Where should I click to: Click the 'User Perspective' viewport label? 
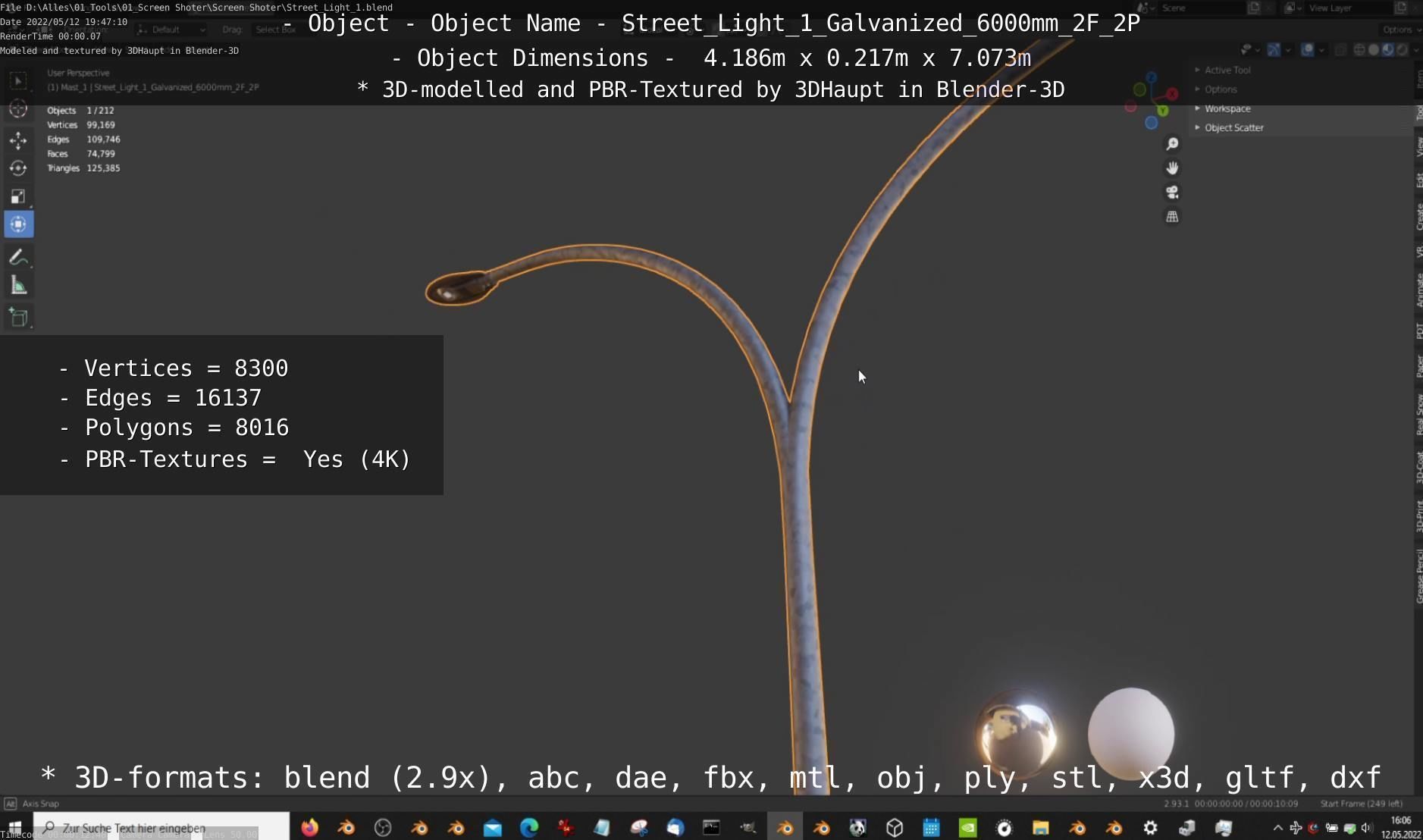click(78, 73)
